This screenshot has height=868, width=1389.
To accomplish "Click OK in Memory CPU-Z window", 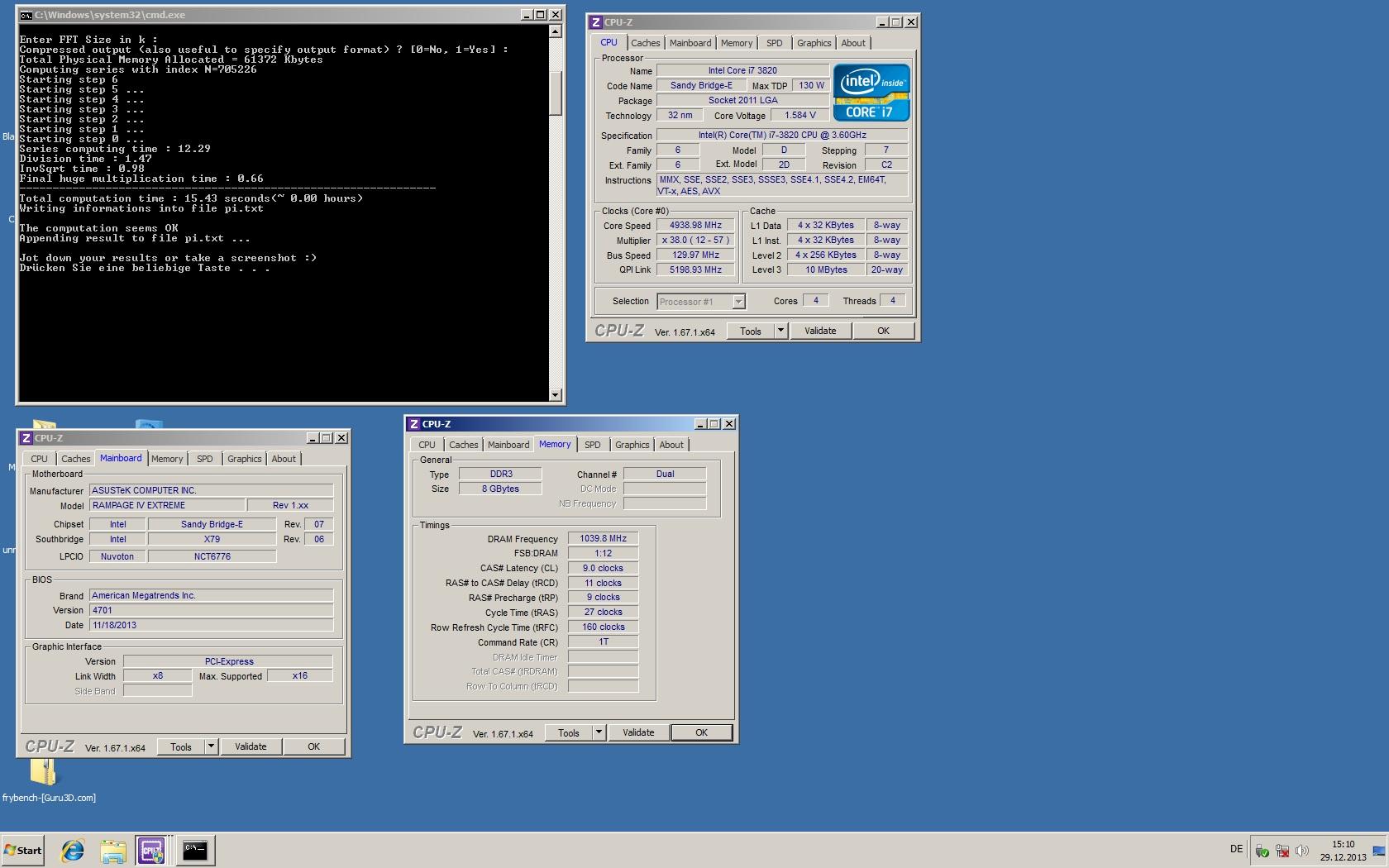I will click(701, 732).
